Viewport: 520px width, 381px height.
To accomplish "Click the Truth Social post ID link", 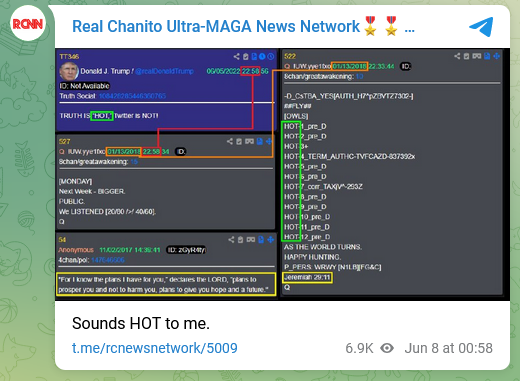I will tap(133, 96).
